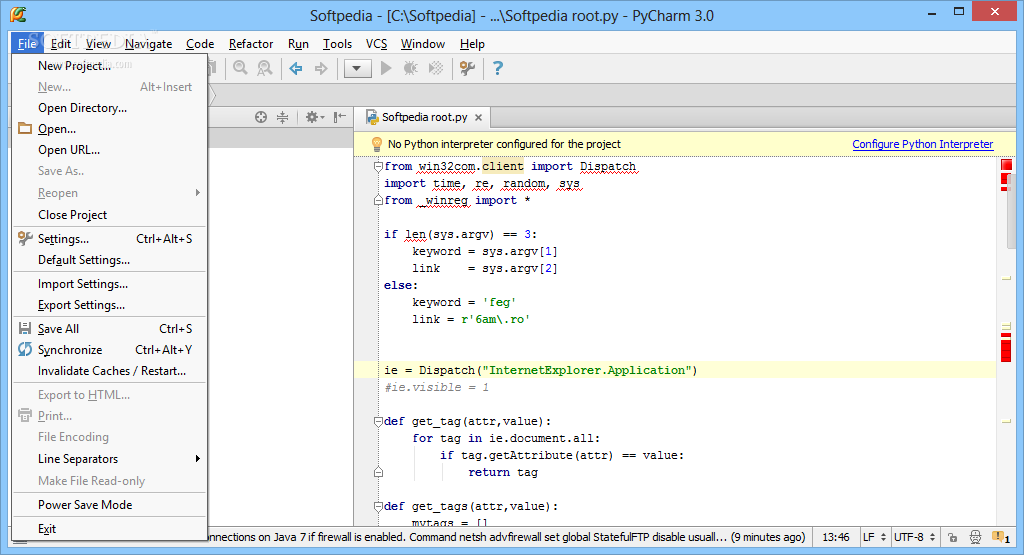Screen dimensions: 1024x555
Task: Open the Refactor menu
Action: (251, 44)
